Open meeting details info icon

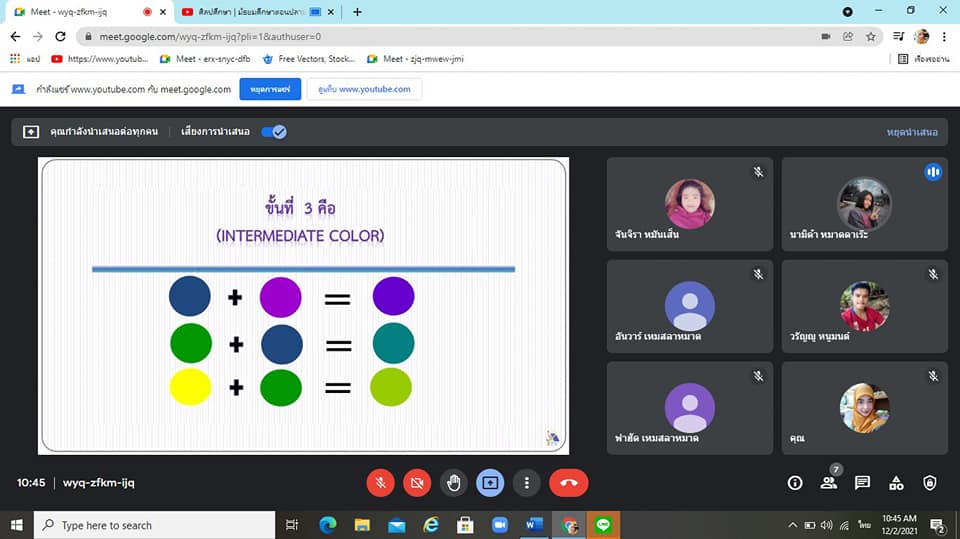[795, 483]
